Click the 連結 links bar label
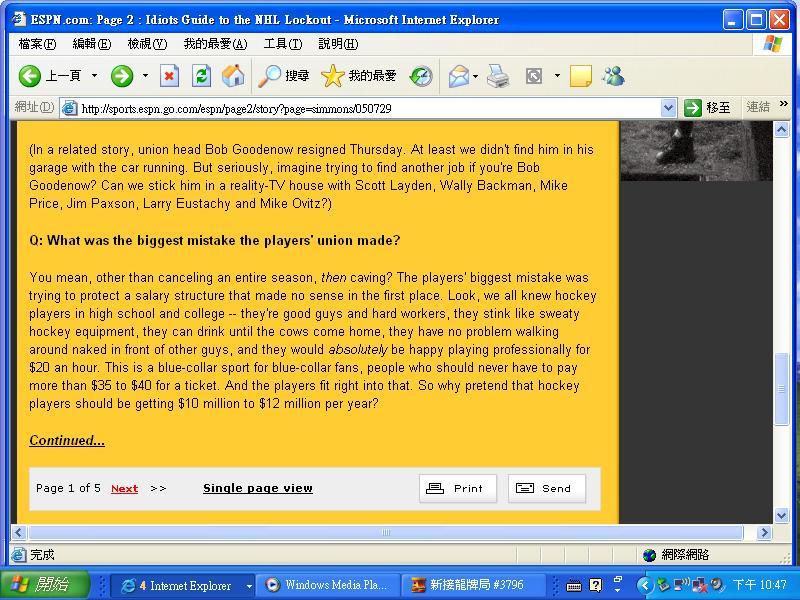 pos(758,107)
